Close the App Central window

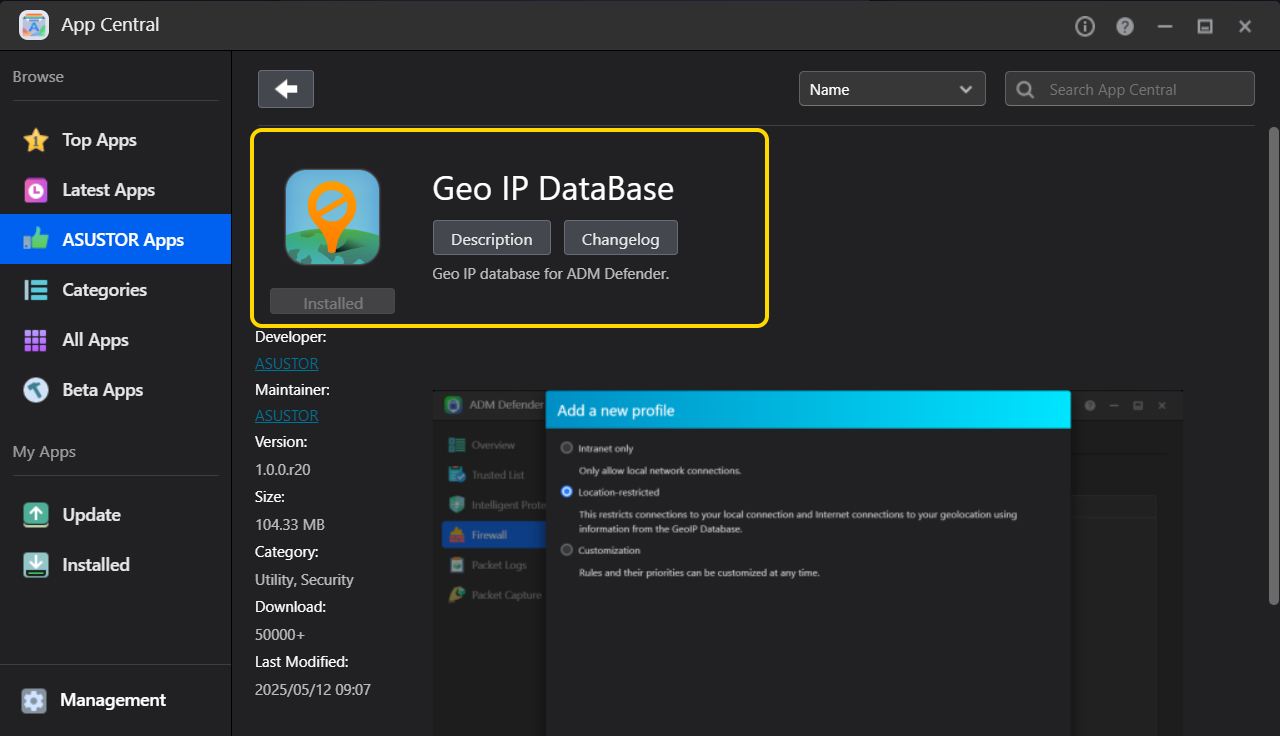pyautogui.click(x=1245, y=27)
